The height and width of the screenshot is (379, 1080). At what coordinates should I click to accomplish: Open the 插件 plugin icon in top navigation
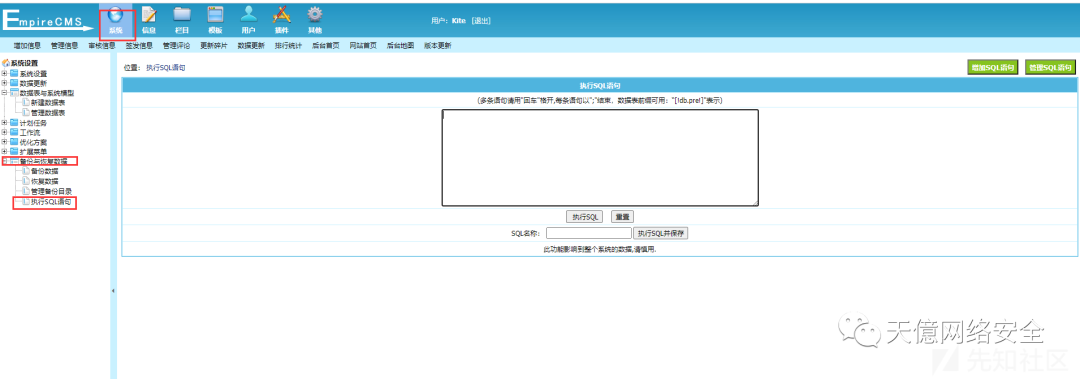coord(281,14)
